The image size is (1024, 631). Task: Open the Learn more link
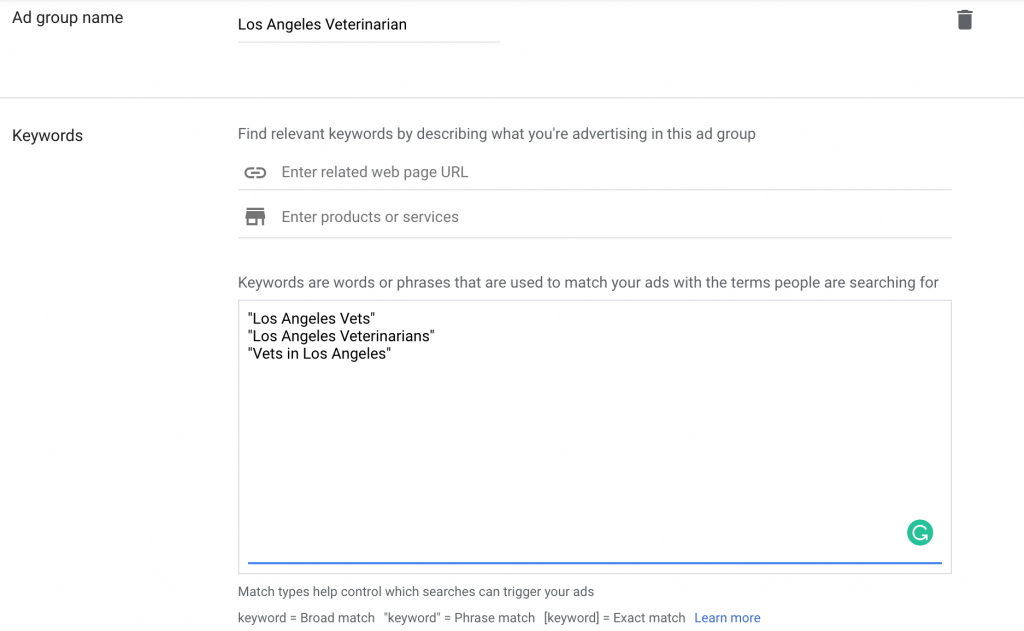click(x=727, y=618)
